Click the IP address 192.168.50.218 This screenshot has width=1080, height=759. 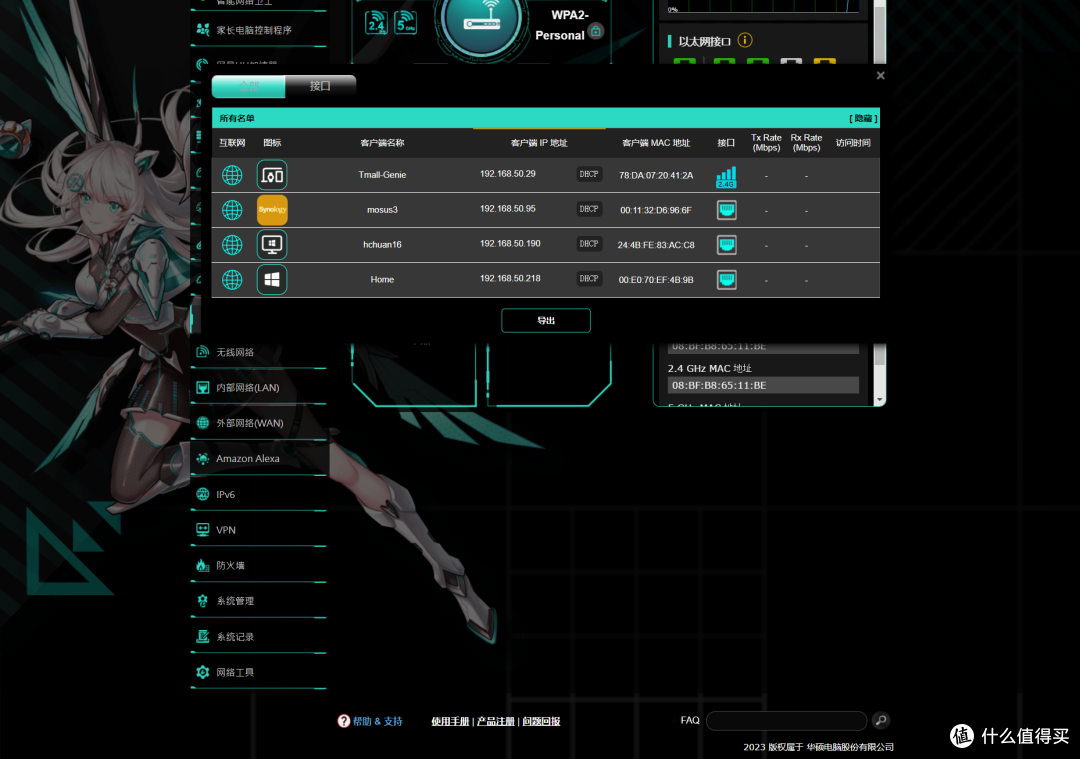point(510,278)
